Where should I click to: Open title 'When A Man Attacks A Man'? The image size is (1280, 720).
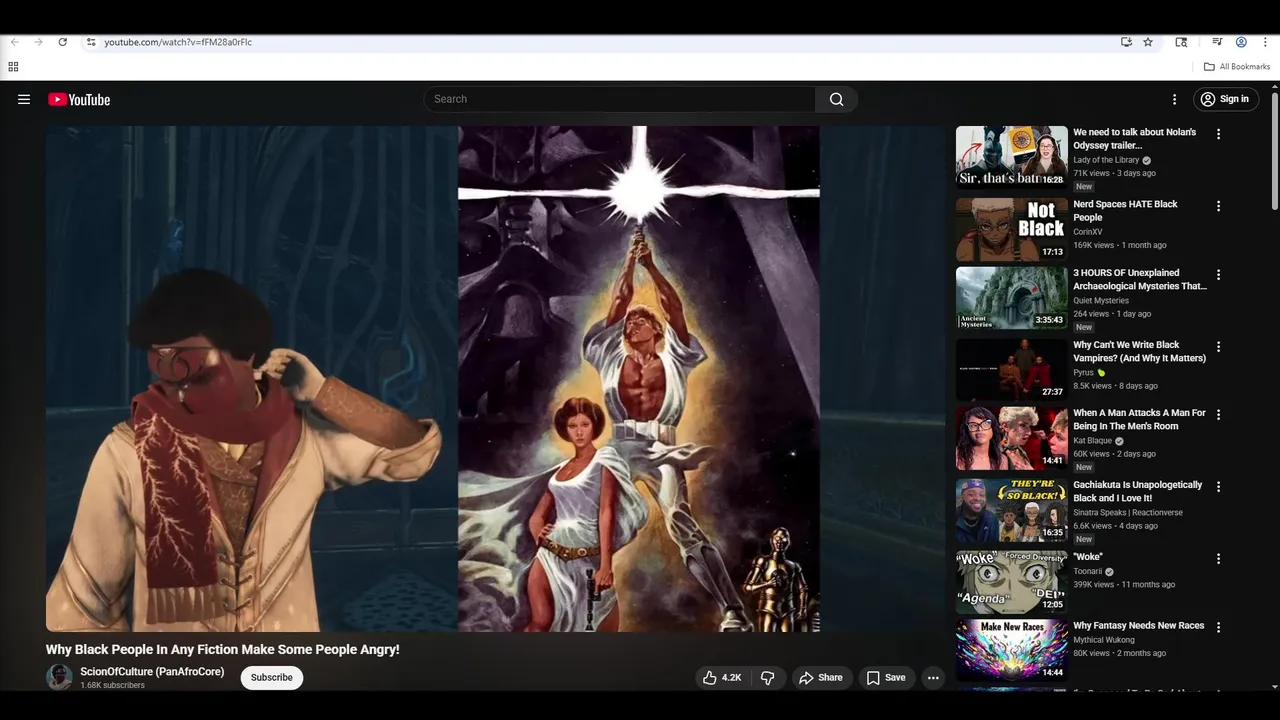pos(1140,419)
